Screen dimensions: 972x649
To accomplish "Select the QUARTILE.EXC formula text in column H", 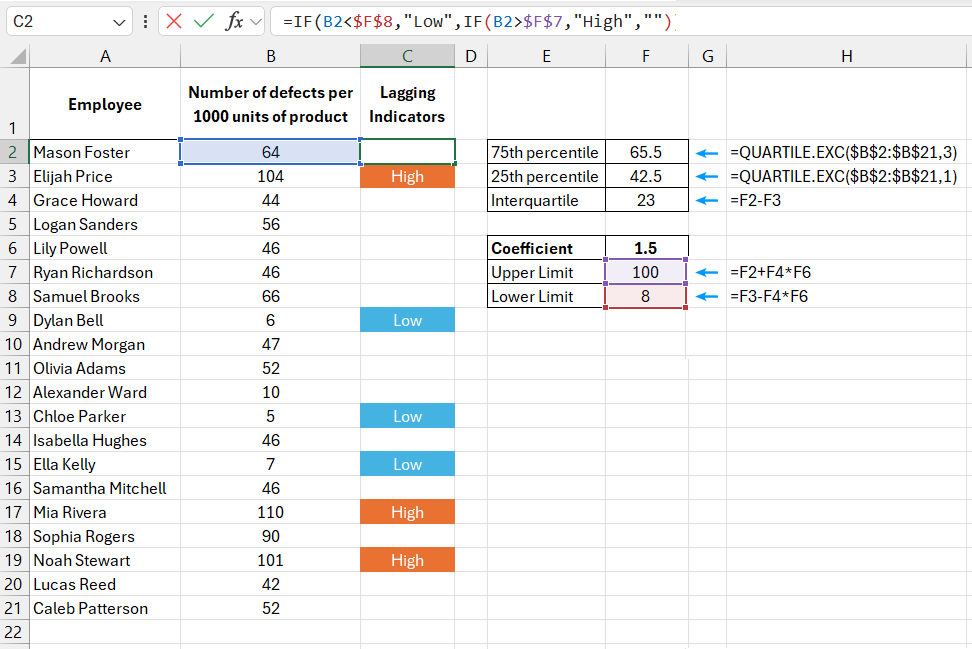I will pos(846,152).
